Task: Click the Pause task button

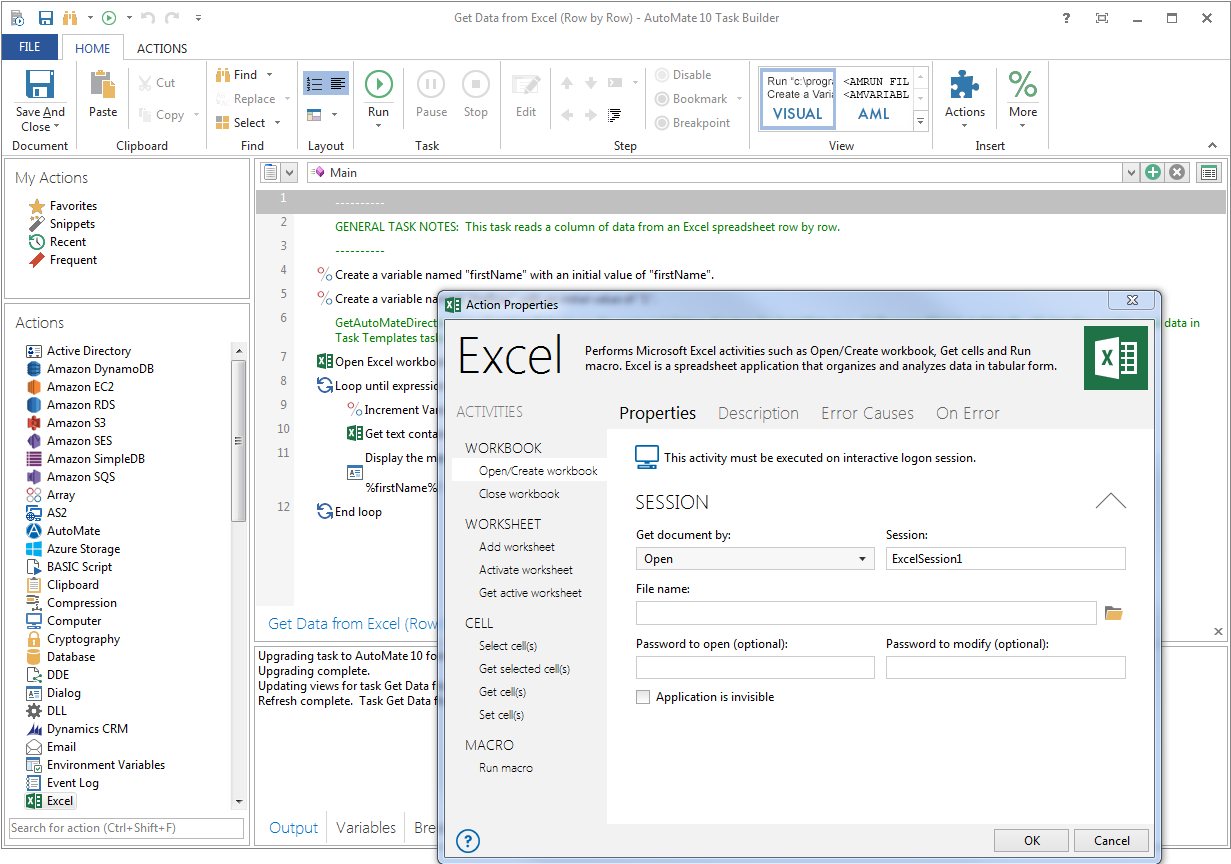Action: pyautogui.click(x=431, y=84)
